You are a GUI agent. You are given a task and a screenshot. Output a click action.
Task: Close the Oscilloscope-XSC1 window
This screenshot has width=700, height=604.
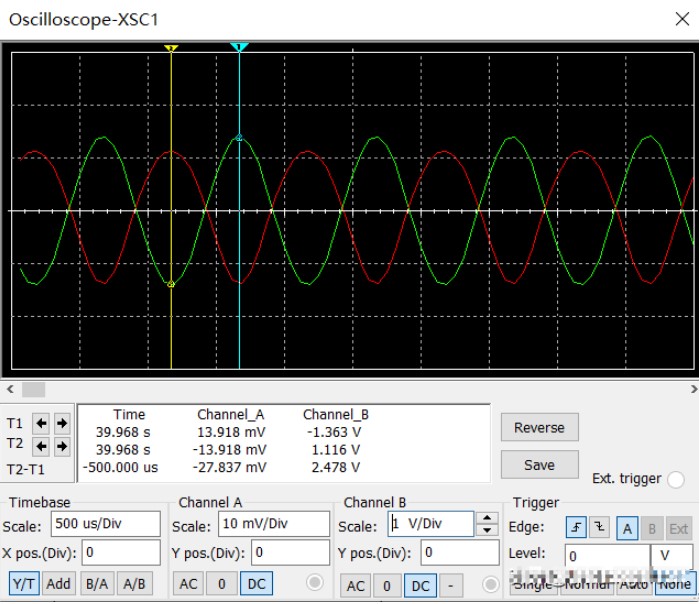[683, 19]
